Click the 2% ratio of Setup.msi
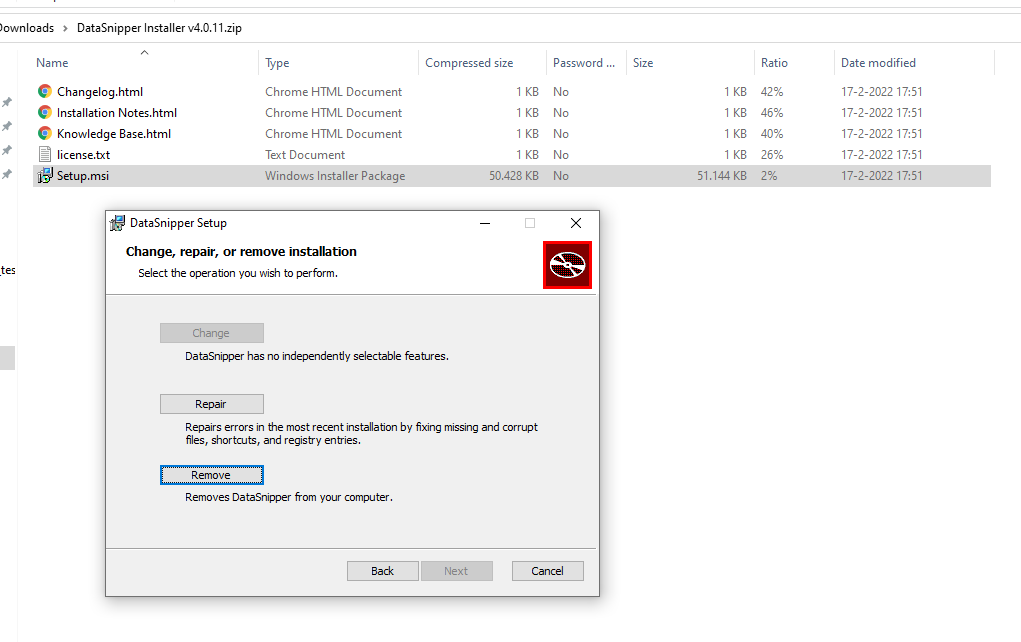 click(769, 175)
